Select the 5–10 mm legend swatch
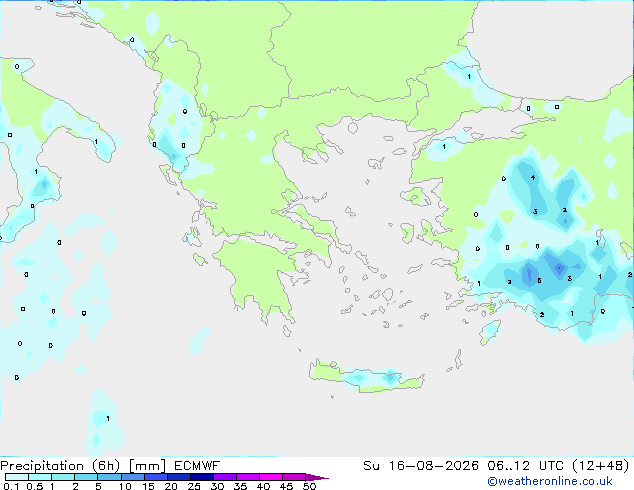Image resolution: width=634 pixels, height=490 pixels. coord(109,477)
